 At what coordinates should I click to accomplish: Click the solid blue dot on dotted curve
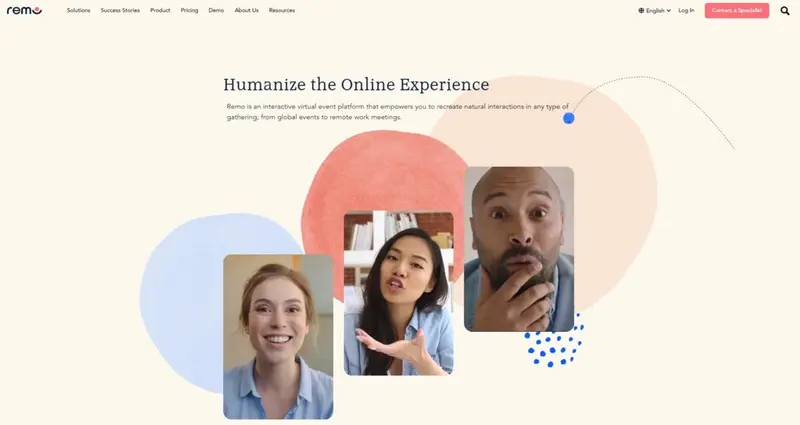coord(569,118)
